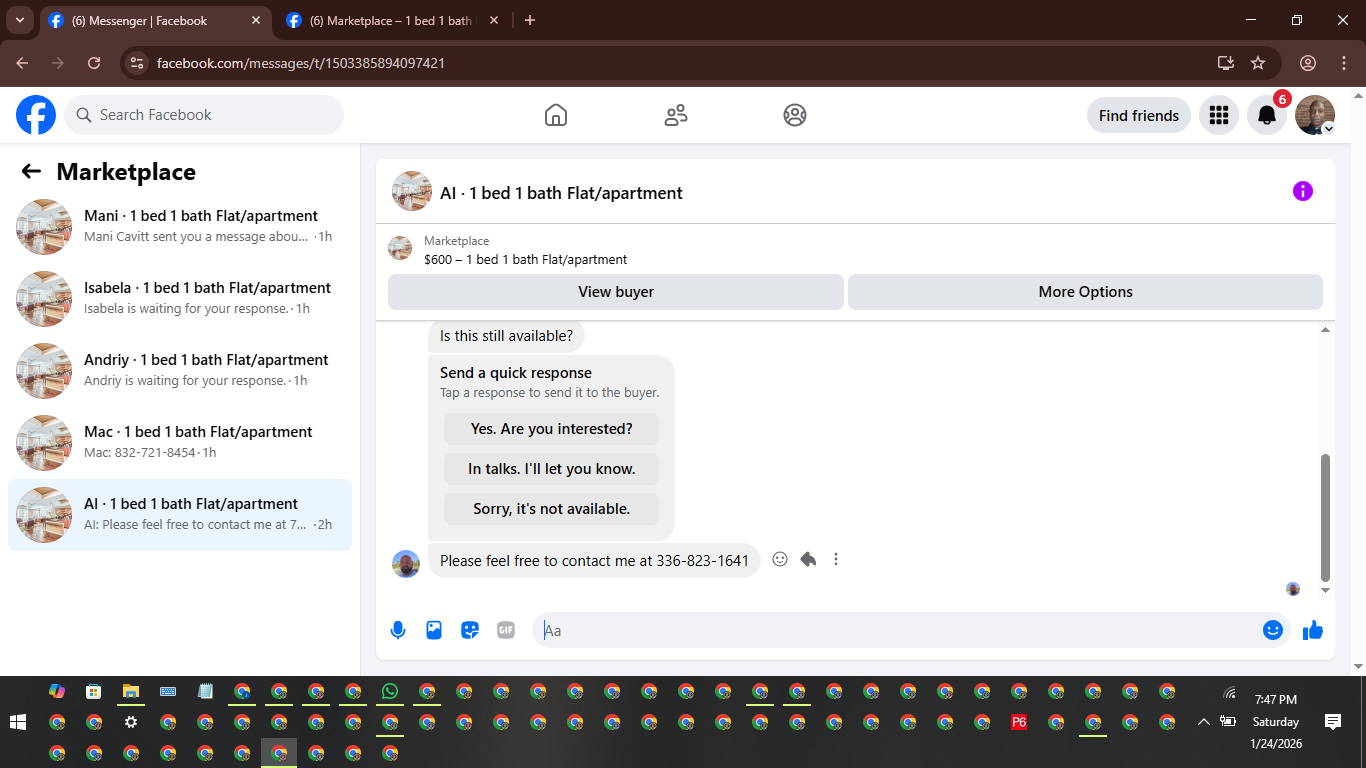The height and width of the screenshot is (768, 1366).
Task: Open WhatsApp from the taskbar
Action: pyautogui.click(x=390, y=691)
